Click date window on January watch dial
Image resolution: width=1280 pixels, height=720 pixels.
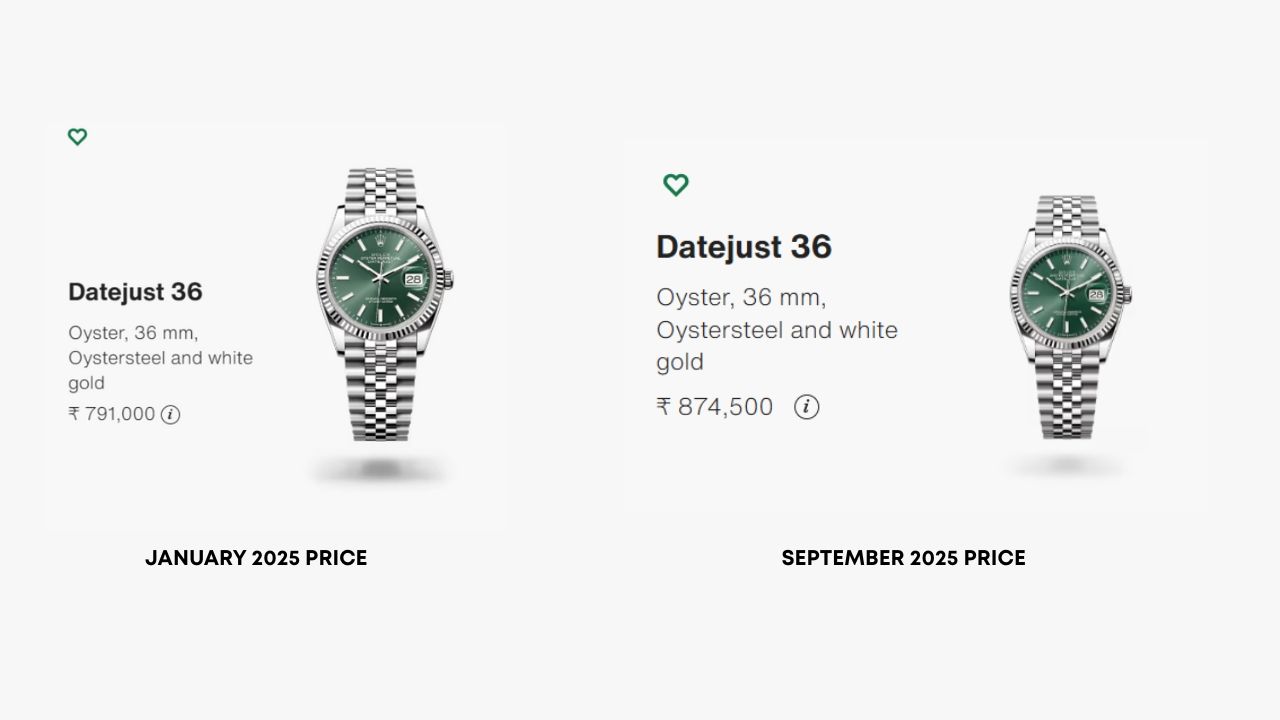click(414, 281)
